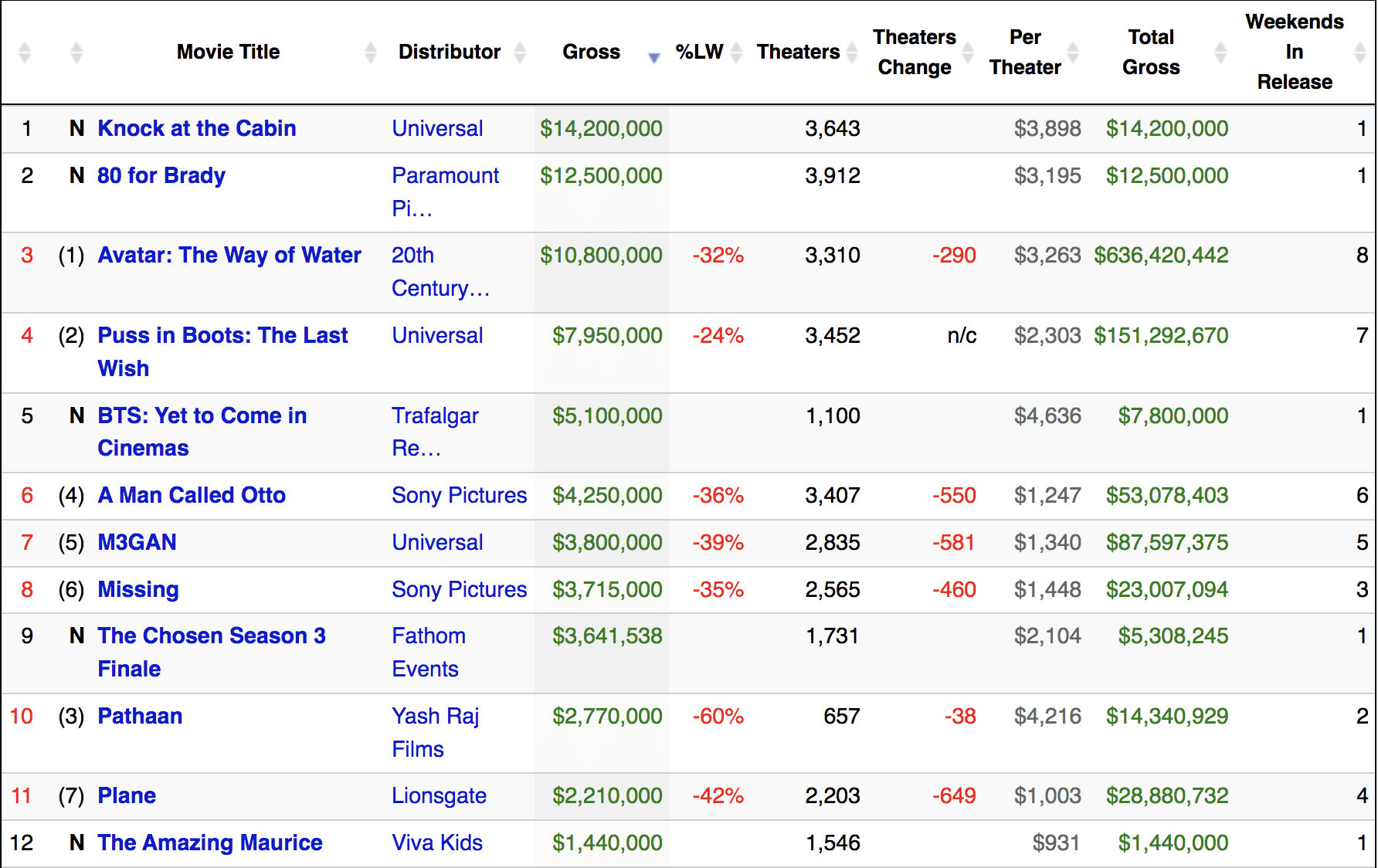Open 80 for Brady movie link
The image size is (1378, 868).
(161, 175)
